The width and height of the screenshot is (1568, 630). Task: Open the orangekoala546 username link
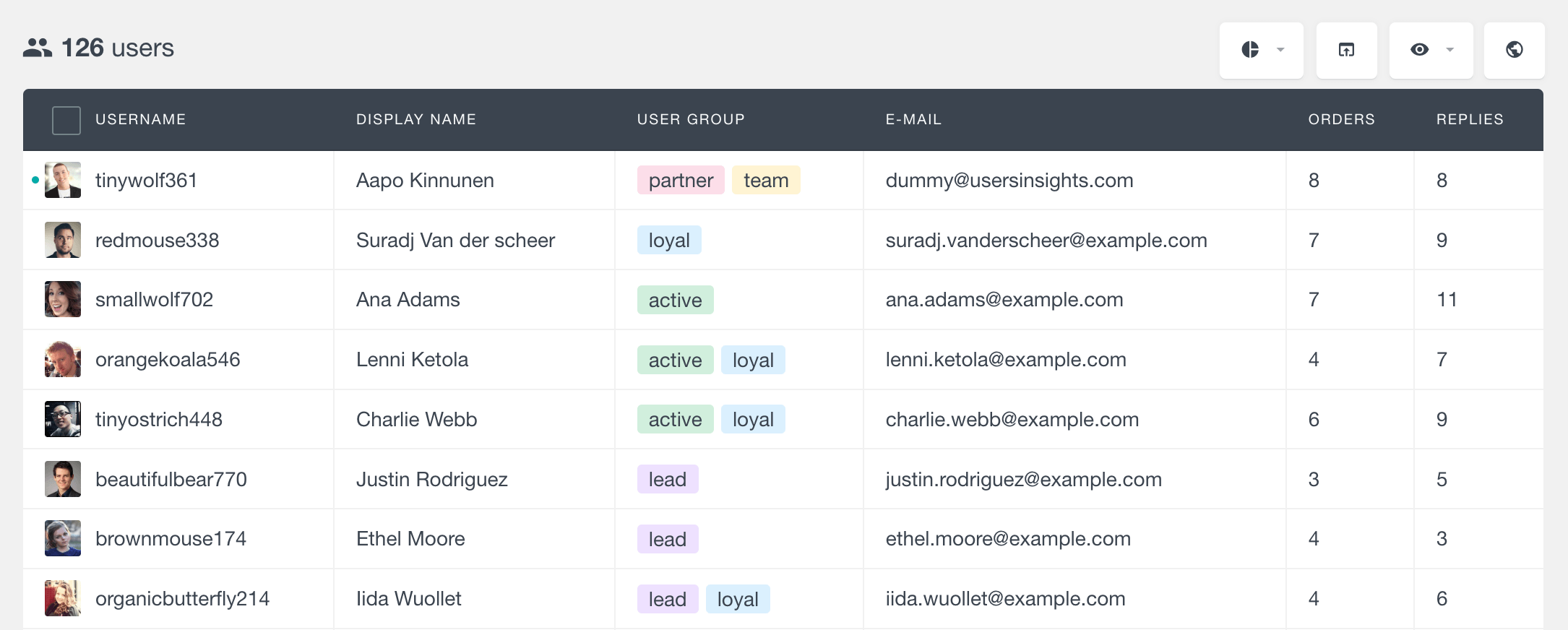click(168, 359)
